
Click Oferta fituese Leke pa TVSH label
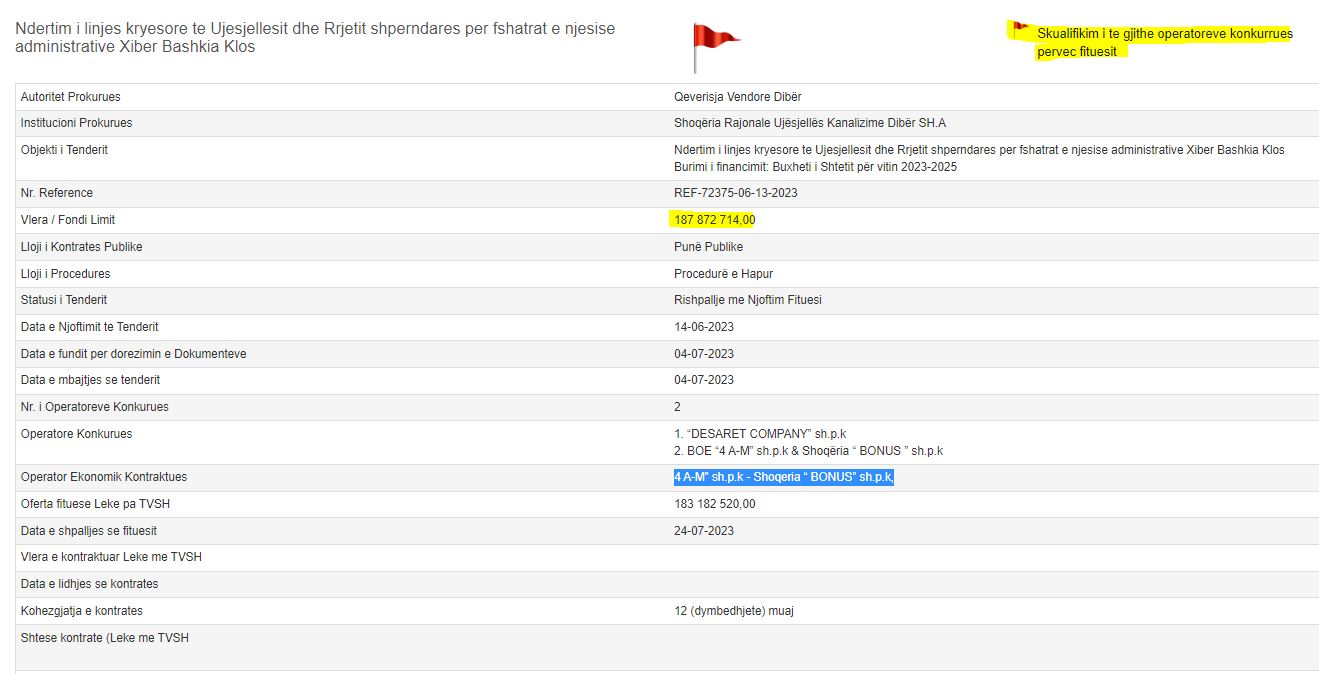point(98,504)
